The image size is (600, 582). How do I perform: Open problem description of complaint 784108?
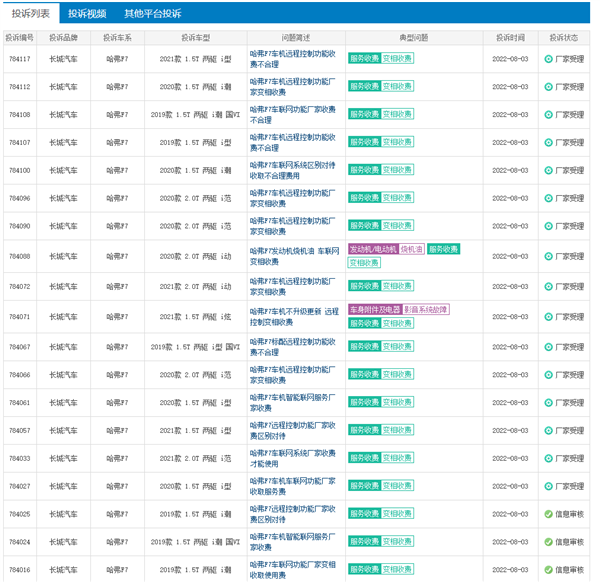tap(291, 115)
